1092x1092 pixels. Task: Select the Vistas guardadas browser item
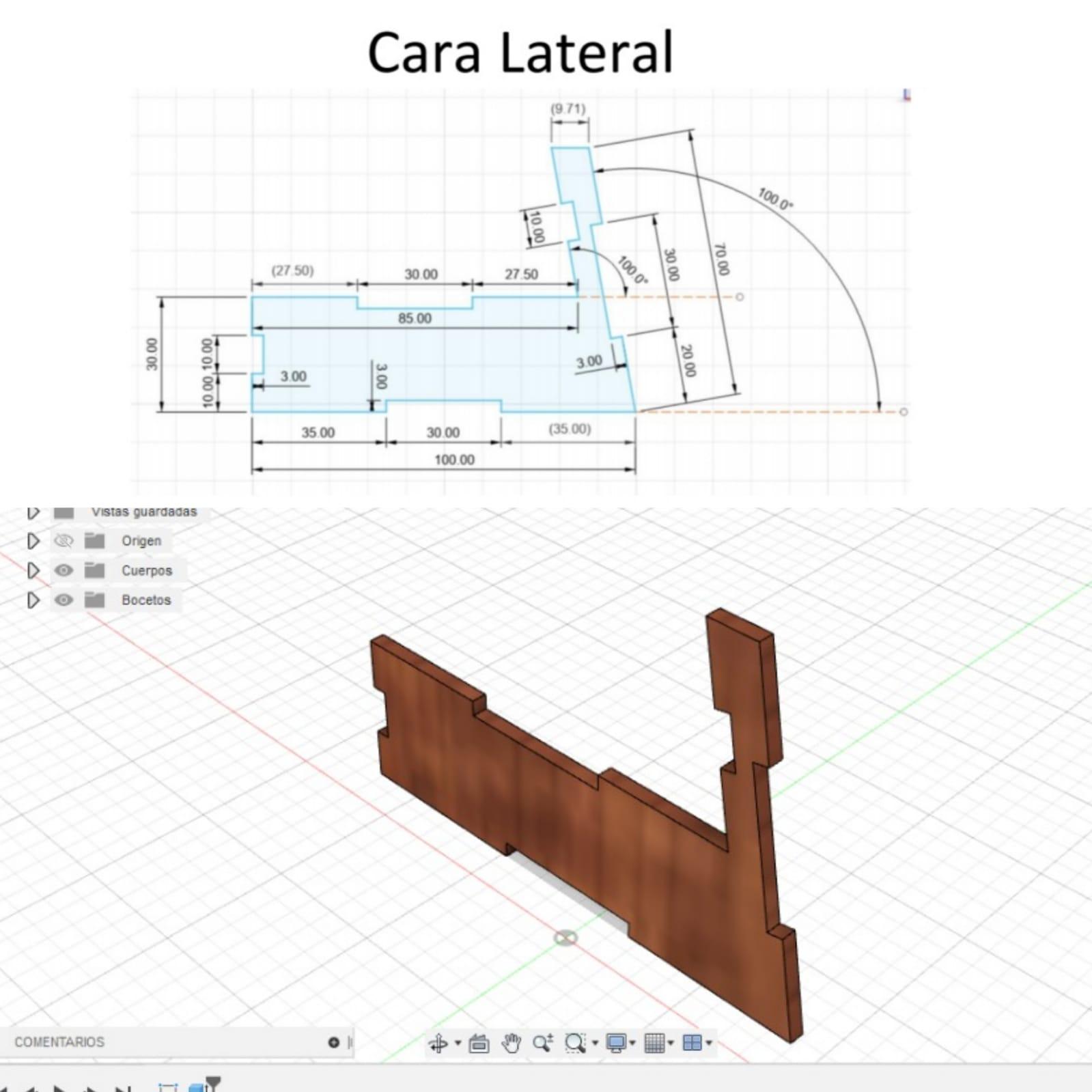click(144, 512)
